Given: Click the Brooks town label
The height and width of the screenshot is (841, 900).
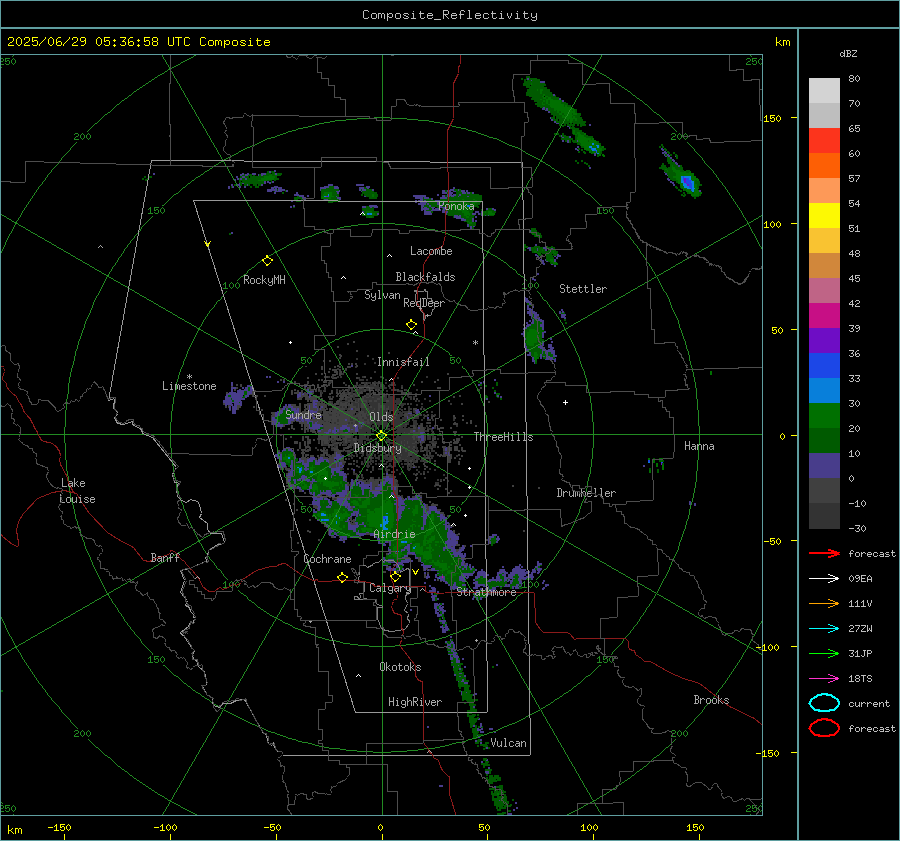Looking at the screenshot, I should pos(711,700).
